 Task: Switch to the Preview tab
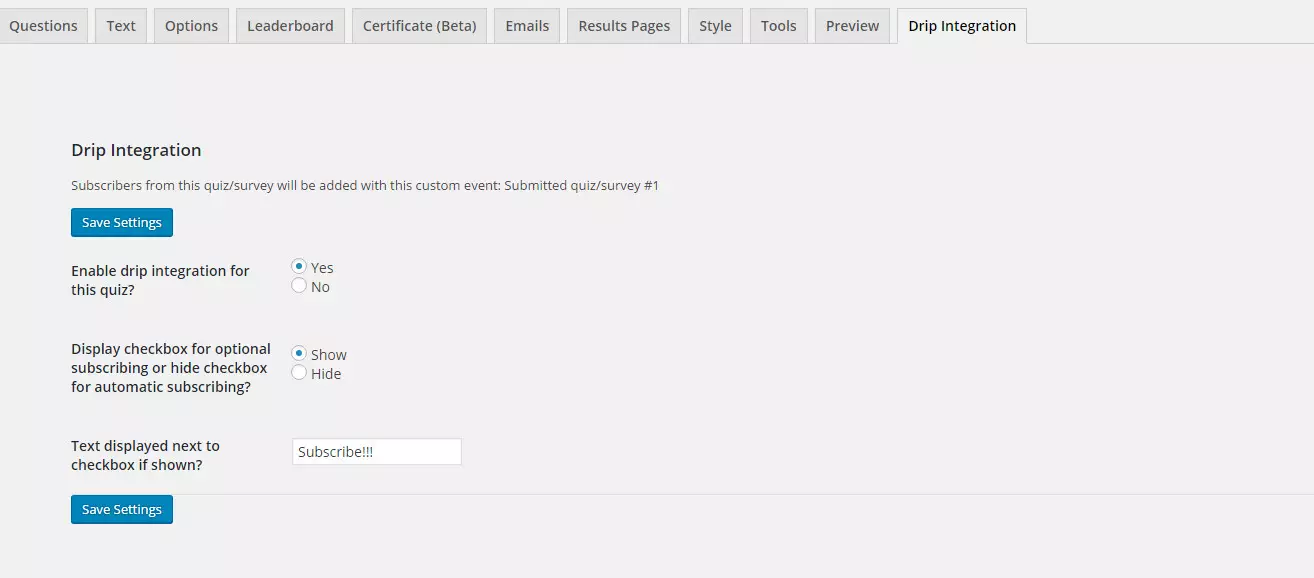point(852,26)
